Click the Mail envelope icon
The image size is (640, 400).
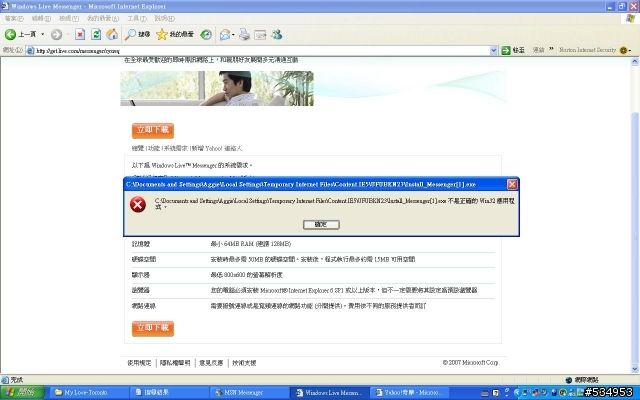coord(225,35)
